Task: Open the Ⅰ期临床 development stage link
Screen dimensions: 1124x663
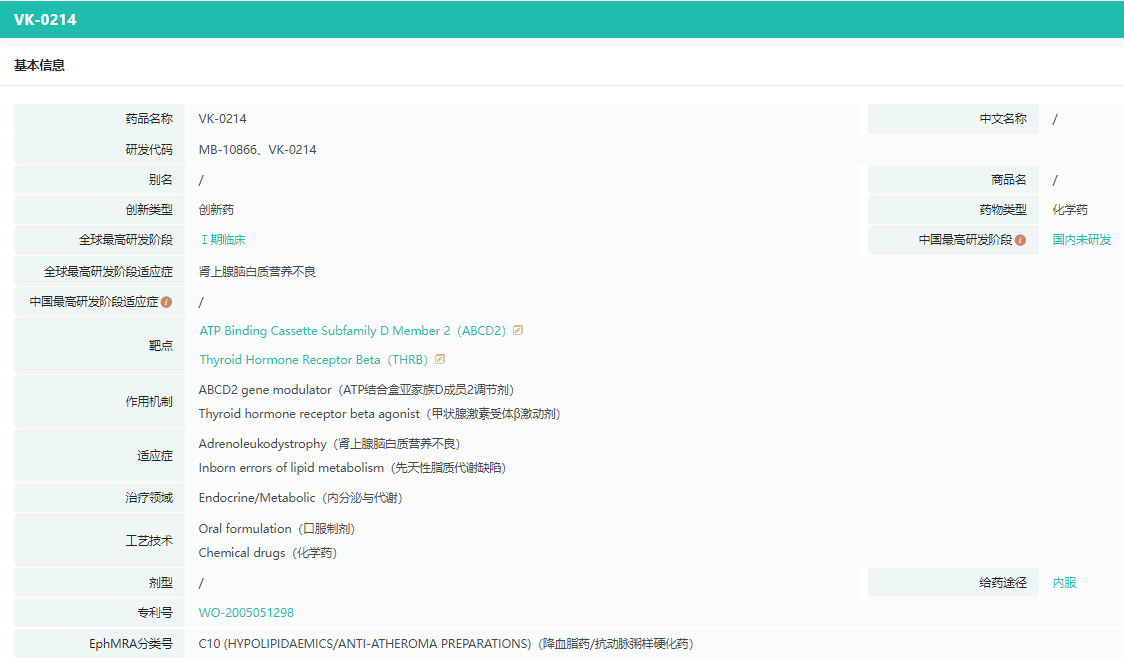Action: [223, 240]
